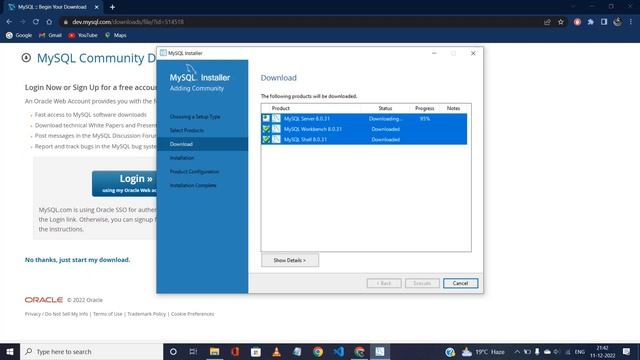This screenshot has width=640, height=360.
Task: Toggle the Chrome side panel icon
Action: (604, 22)
